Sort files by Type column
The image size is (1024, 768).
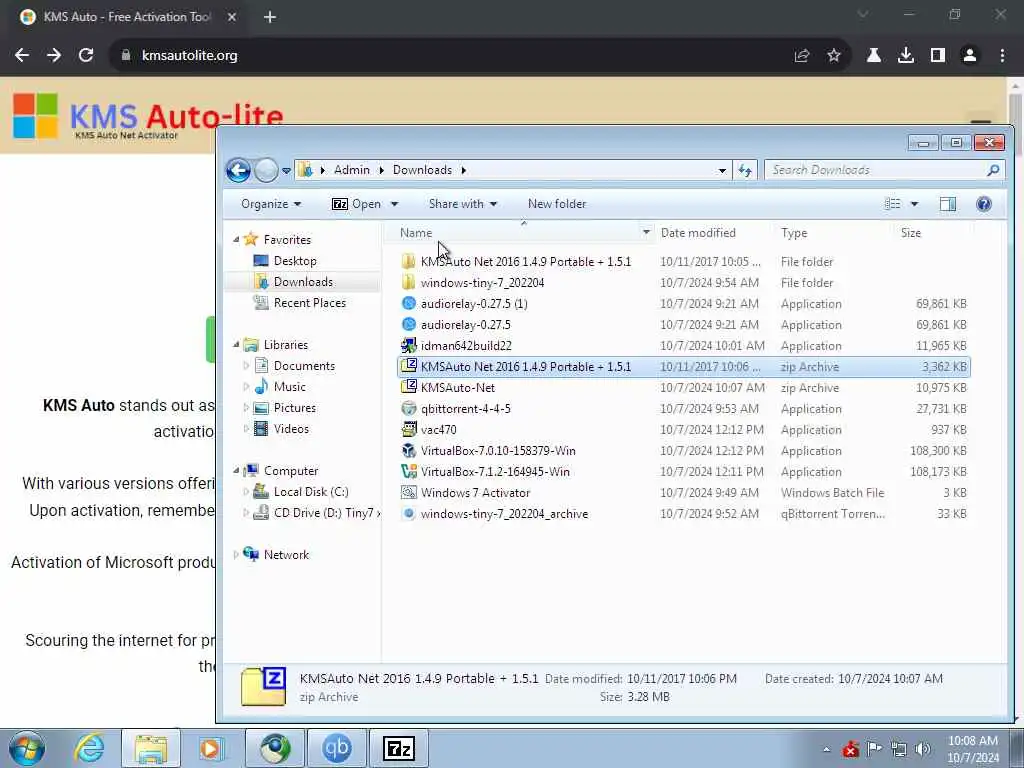794,233
